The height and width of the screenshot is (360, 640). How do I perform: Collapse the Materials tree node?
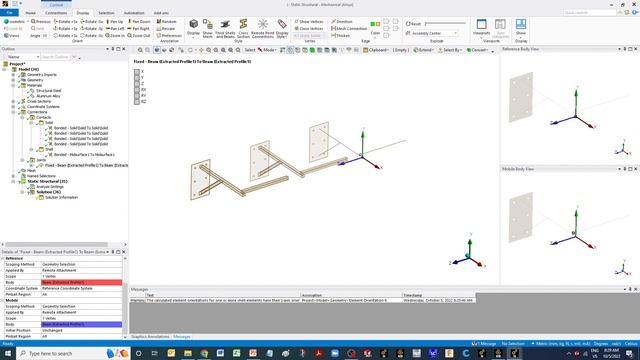[13, 85]
